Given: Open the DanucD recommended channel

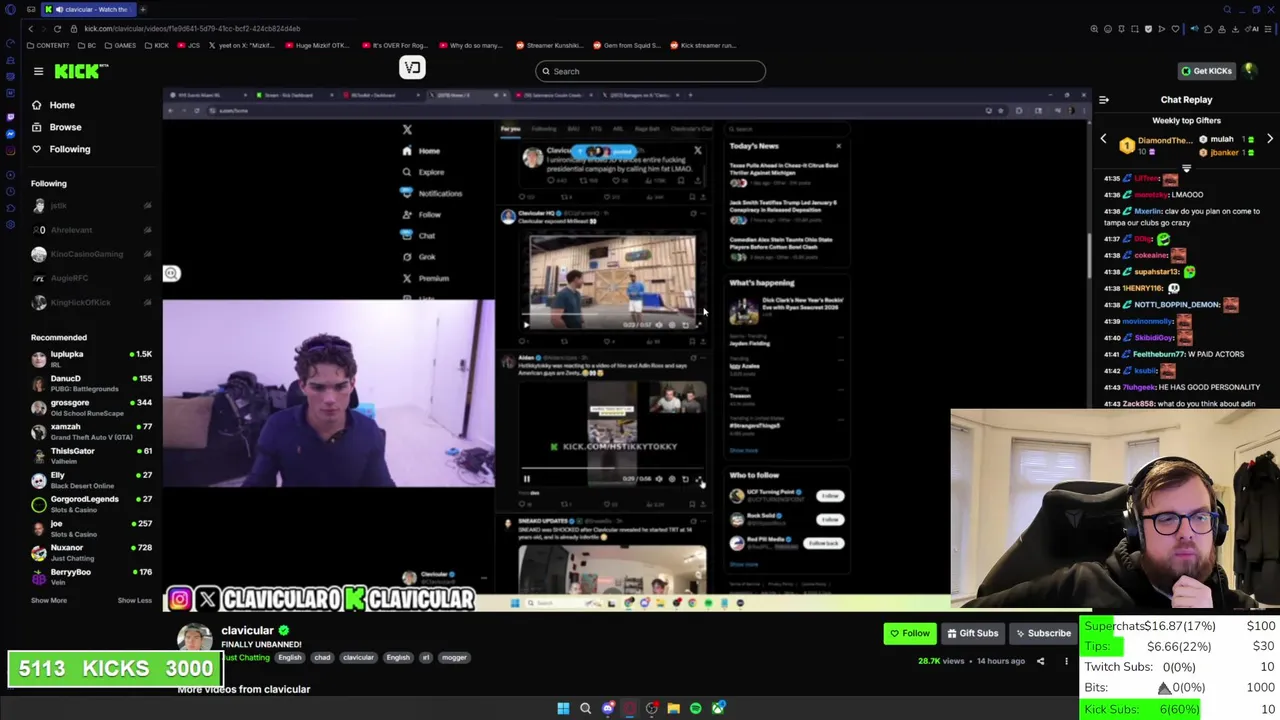Looking at the screenshot, I should click(x=90, y=383).
